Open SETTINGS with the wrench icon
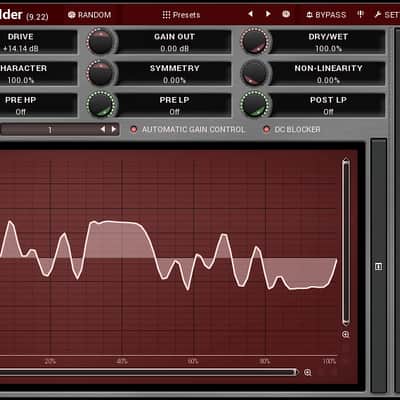Screen dimensions: 400x400 tap(387, 15)
